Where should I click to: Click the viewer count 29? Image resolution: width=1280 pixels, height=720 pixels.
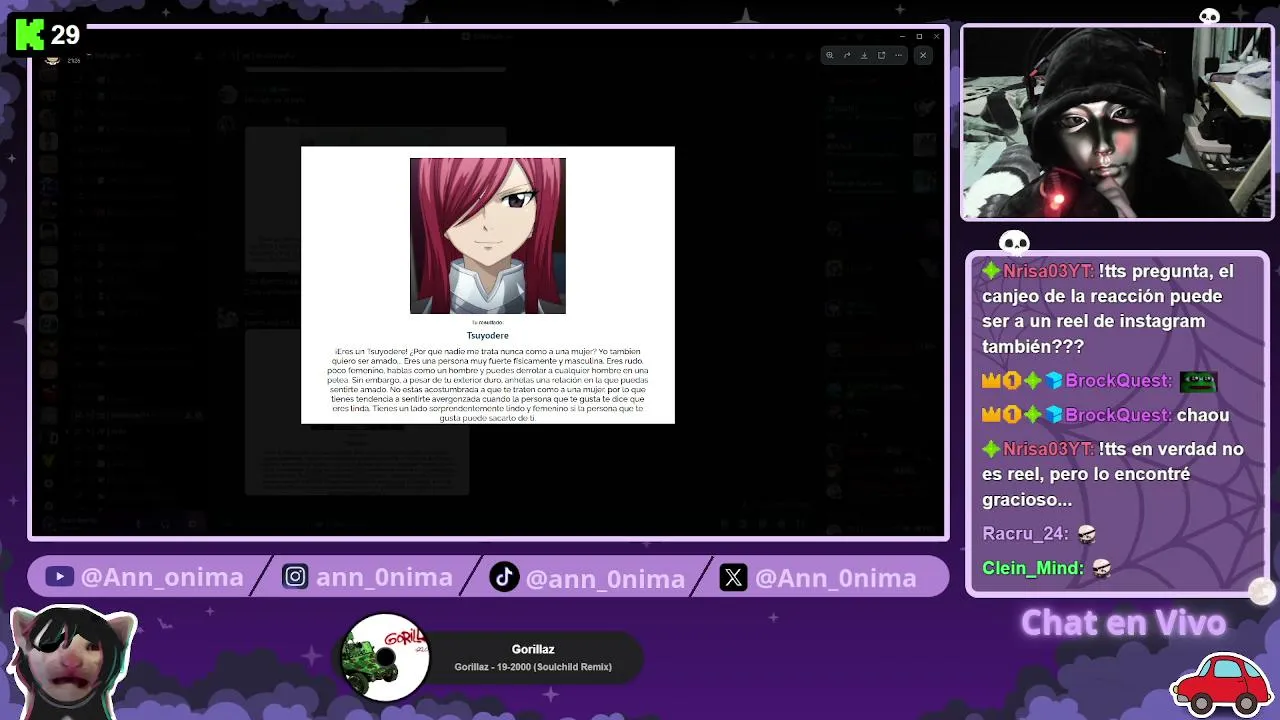click(x=65, y=36)
